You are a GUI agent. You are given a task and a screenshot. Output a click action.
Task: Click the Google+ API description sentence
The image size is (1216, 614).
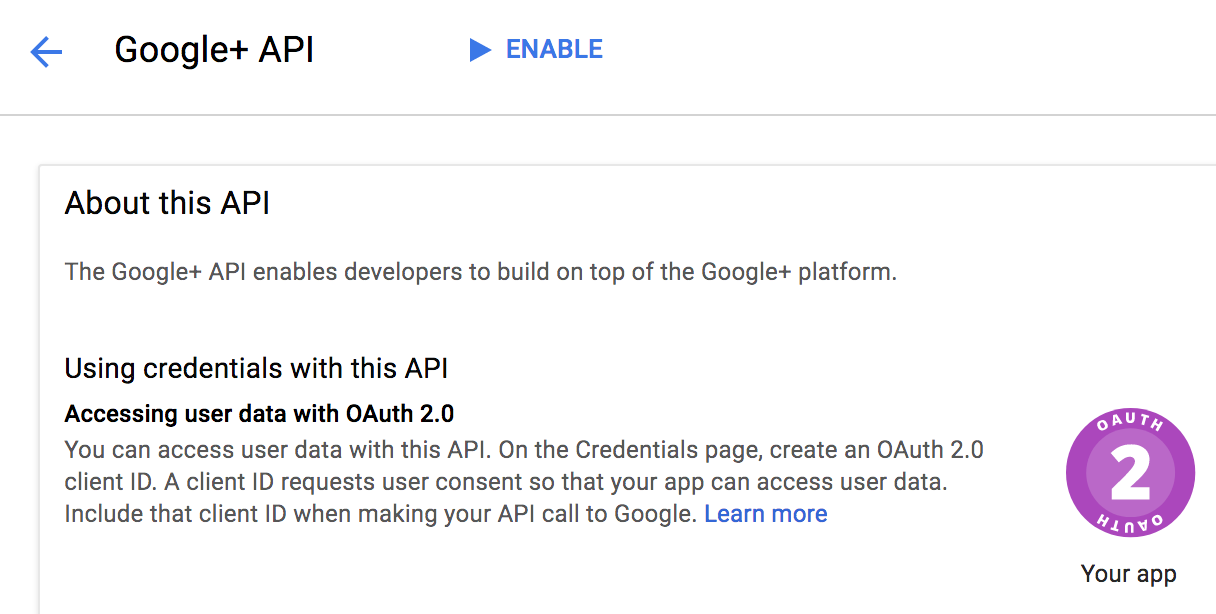tap(480, 271)
